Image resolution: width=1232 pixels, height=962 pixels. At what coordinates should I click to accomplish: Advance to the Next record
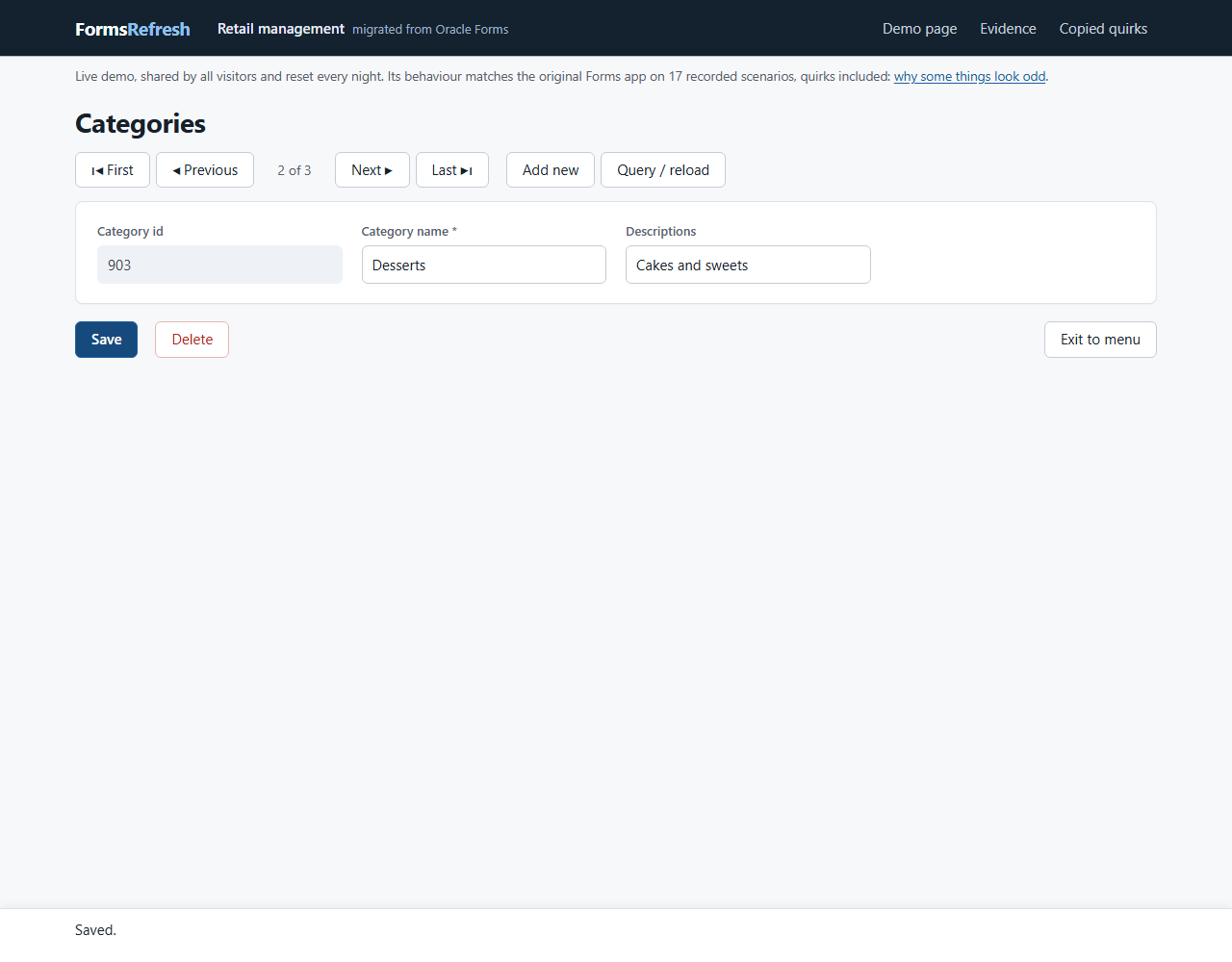[x=372, y=170]
